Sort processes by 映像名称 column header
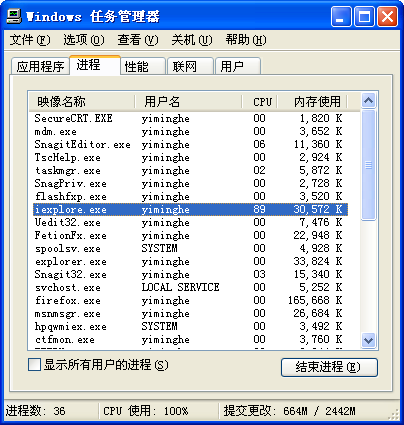Viewport: 404px width, 425px height. click(x=82, y=101)
